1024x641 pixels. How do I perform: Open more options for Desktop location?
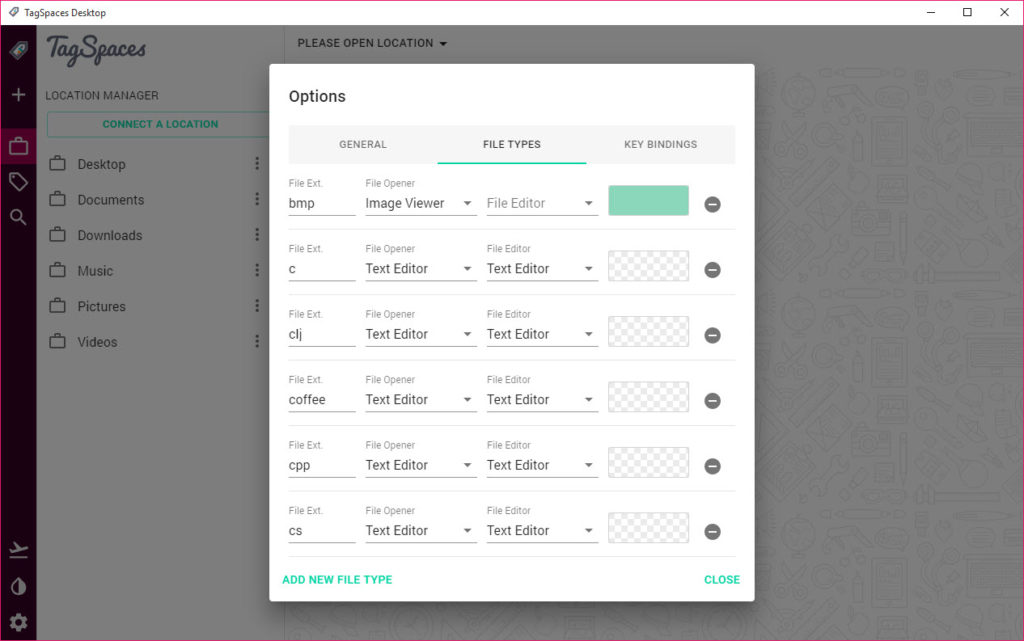tap(257, 164)
